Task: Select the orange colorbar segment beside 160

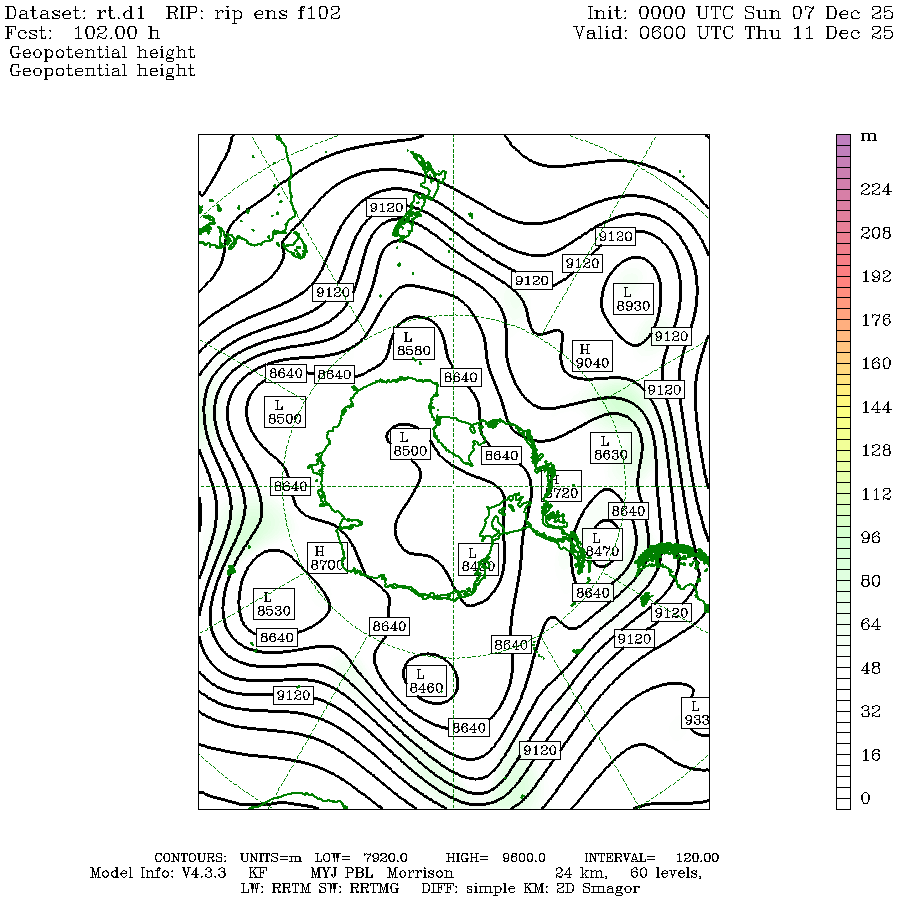Action: pos(843,358)
